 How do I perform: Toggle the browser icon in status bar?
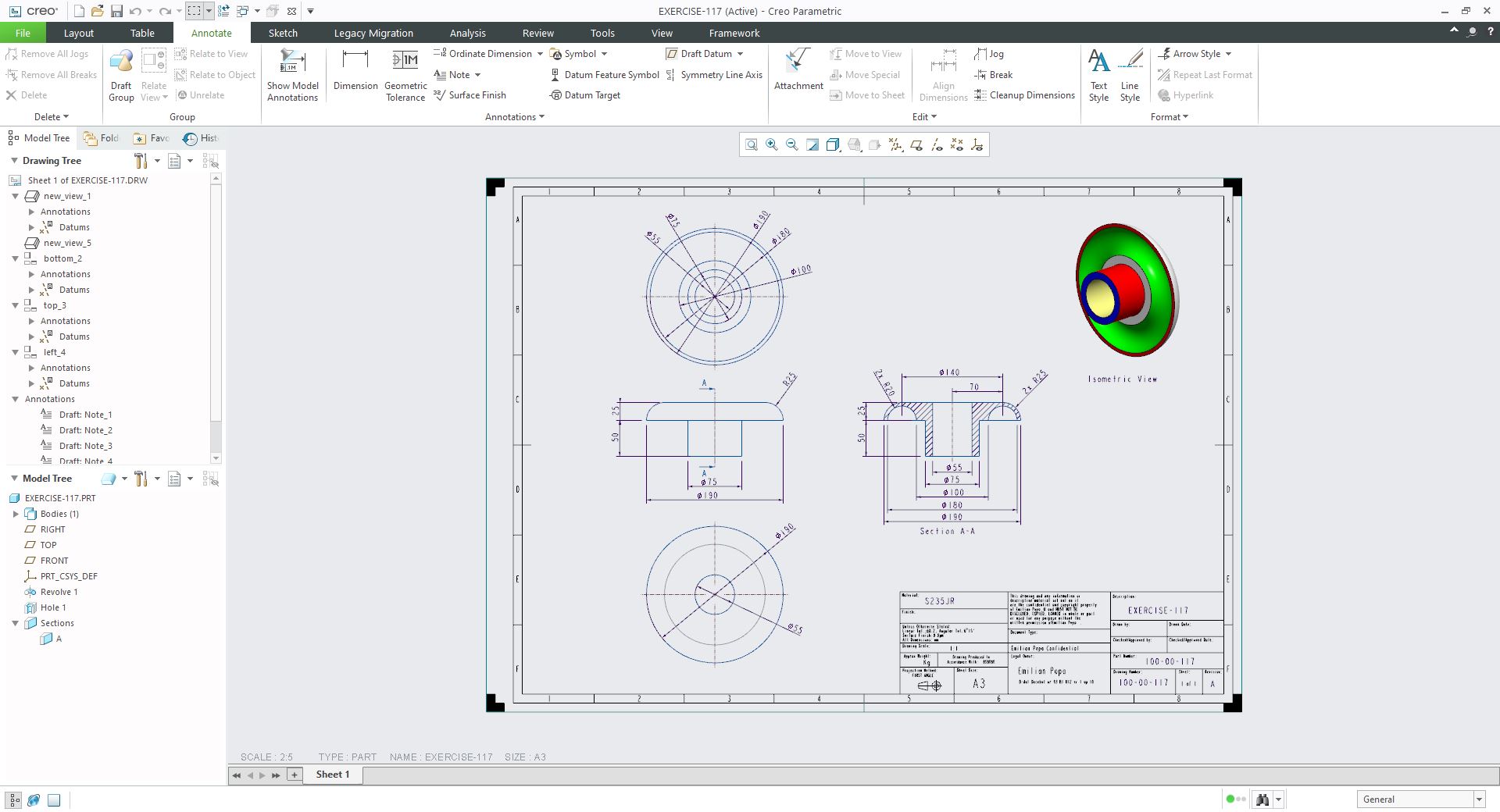click(34, 800)
